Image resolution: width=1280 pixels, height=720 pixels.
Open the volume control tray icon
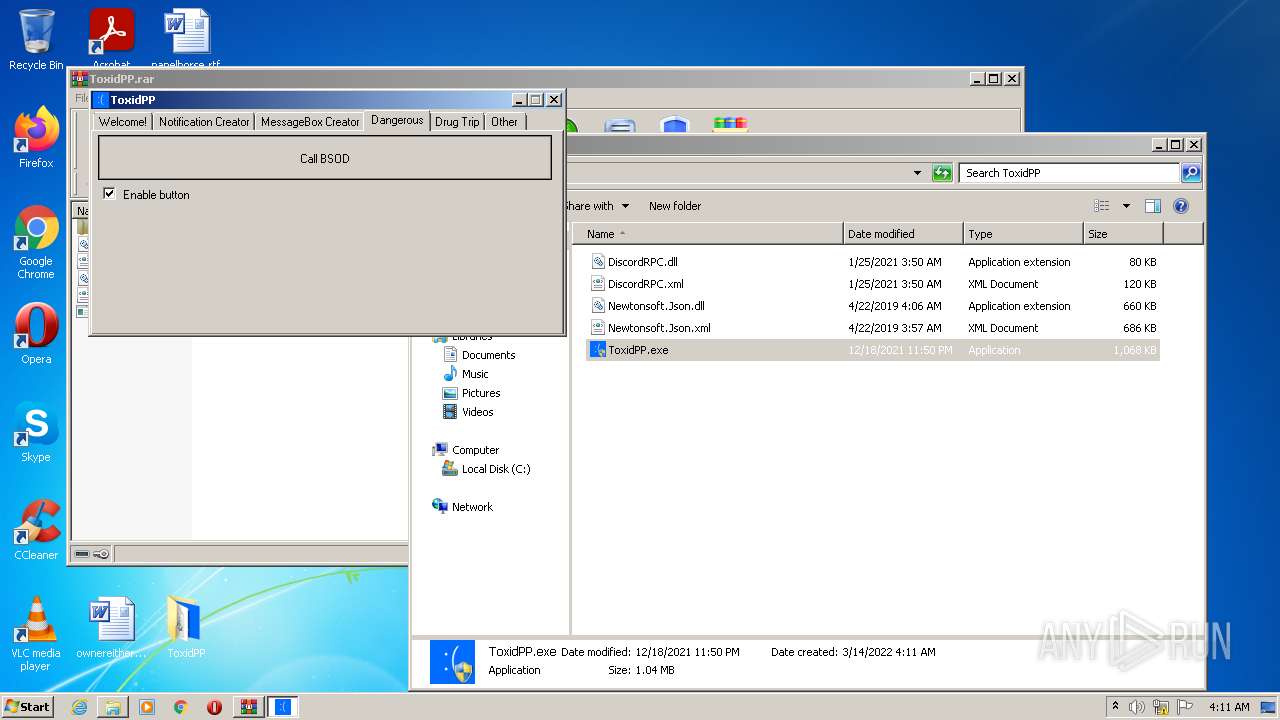[x=1137, y=707]
